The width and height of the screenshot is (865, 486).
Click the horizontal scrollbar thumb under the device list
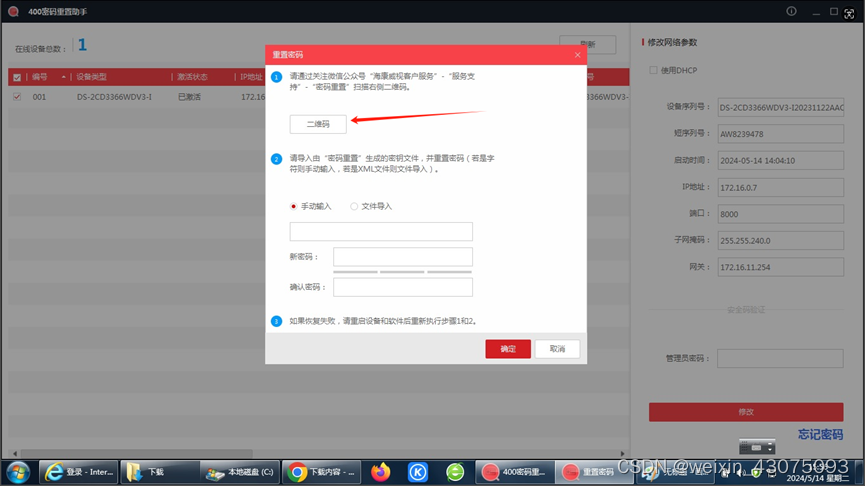pos(137,454)
